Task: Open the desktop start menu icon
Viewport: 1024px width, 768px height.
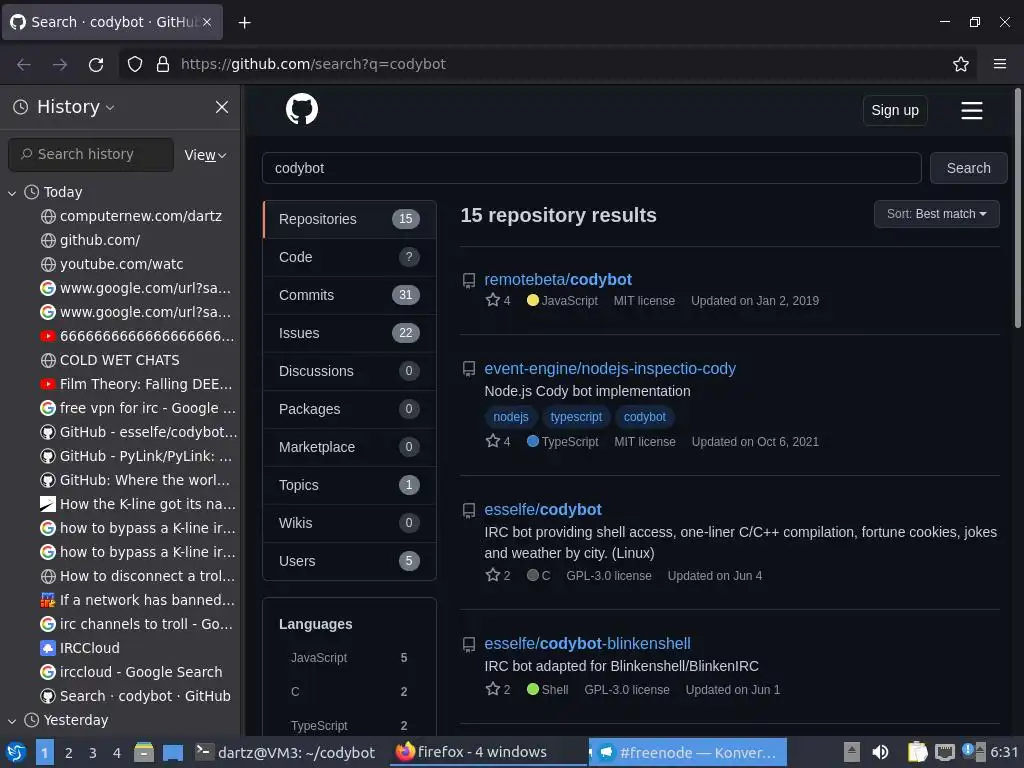Action: point(16,752)
